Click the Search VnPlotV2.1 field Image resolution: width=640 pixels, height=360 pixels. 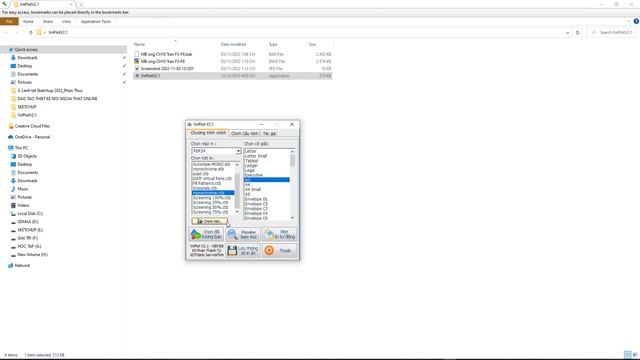(x=612, y=32)
